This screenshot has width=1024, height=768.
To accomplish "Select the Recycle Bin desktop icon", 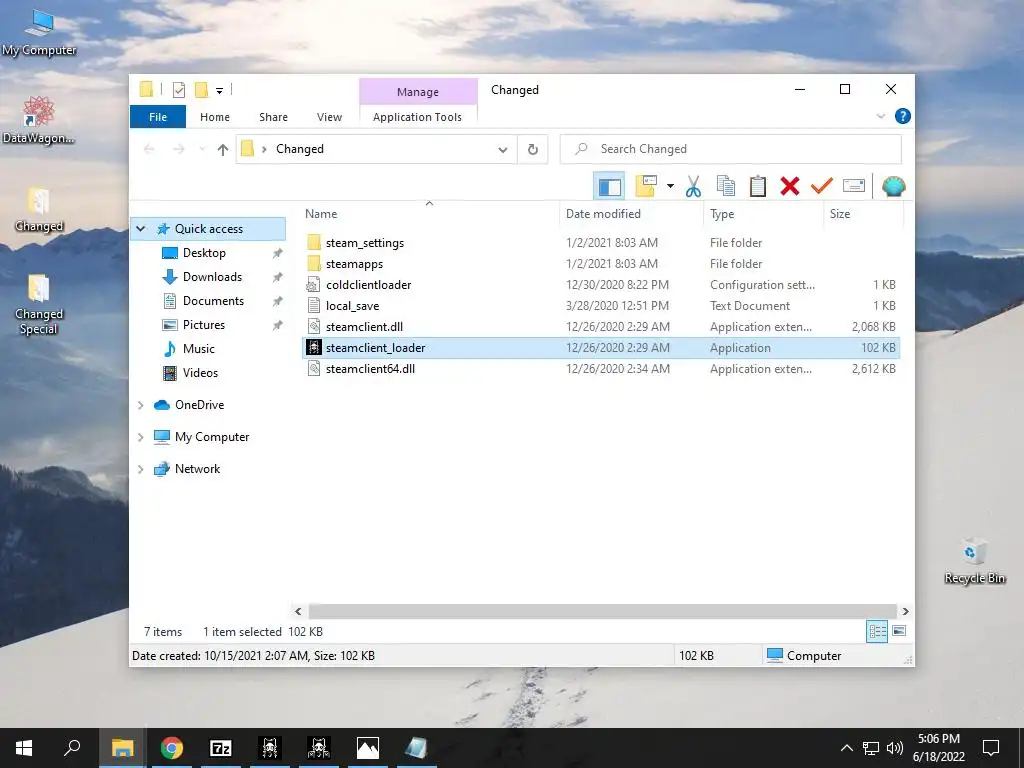I will 974,561.
